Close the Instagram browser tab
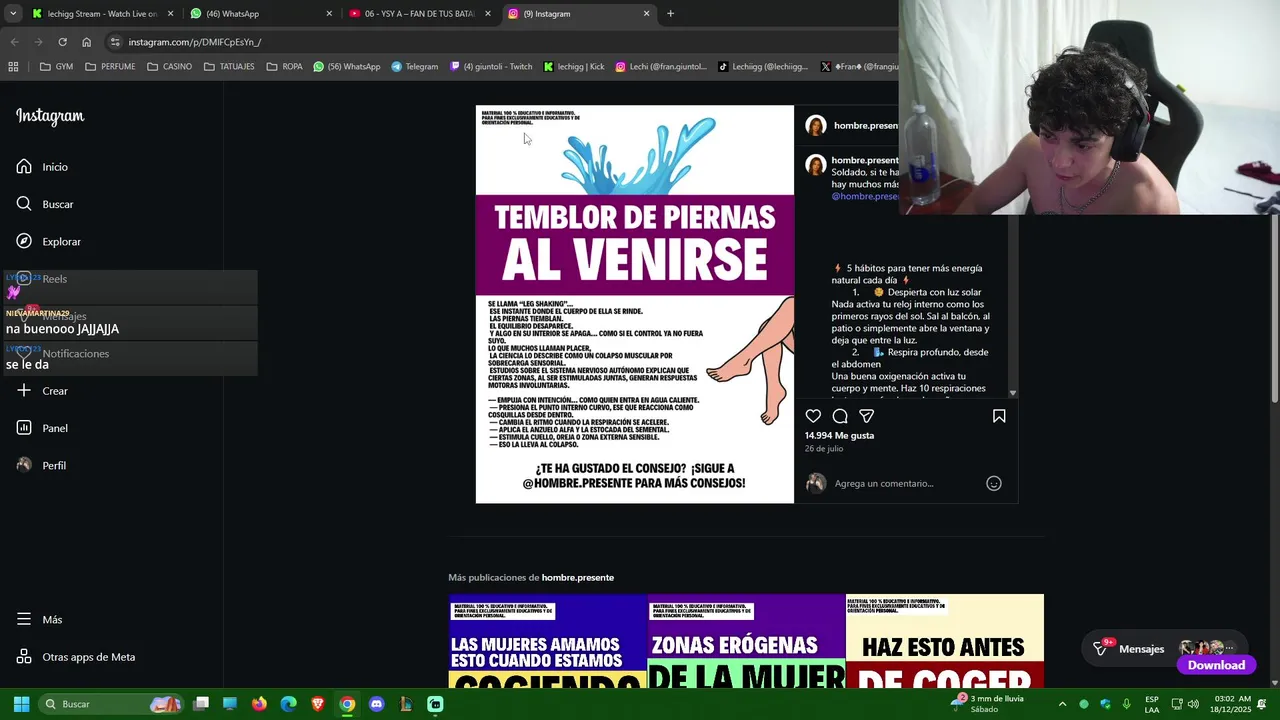Screen dimensions: 1280x720 646,14
